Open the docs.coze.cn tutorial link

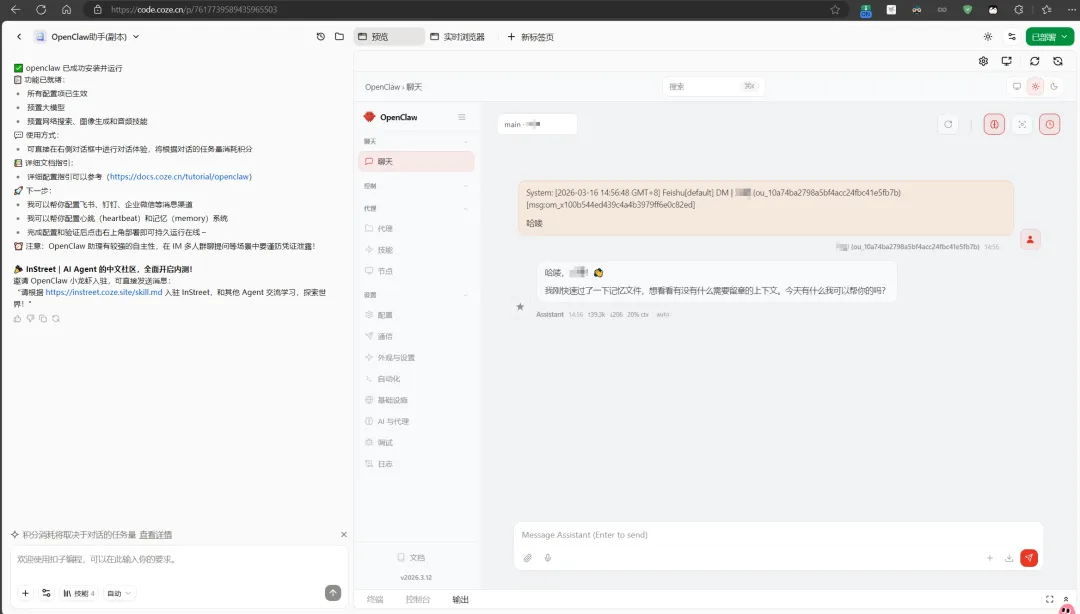point(180,176)
